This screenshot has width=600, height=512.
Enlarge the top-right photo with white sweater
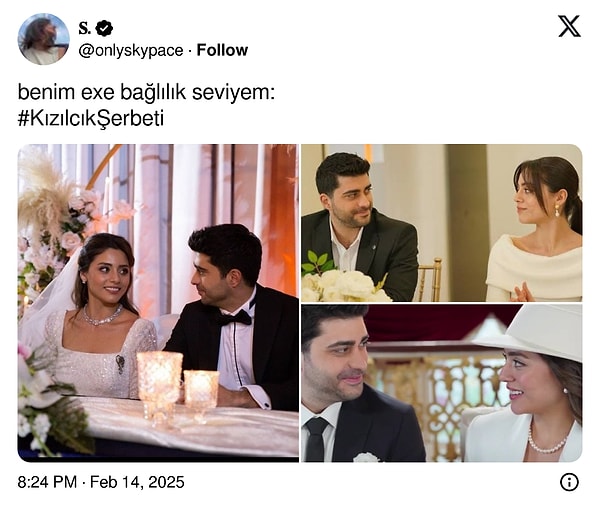click(442, 223)
